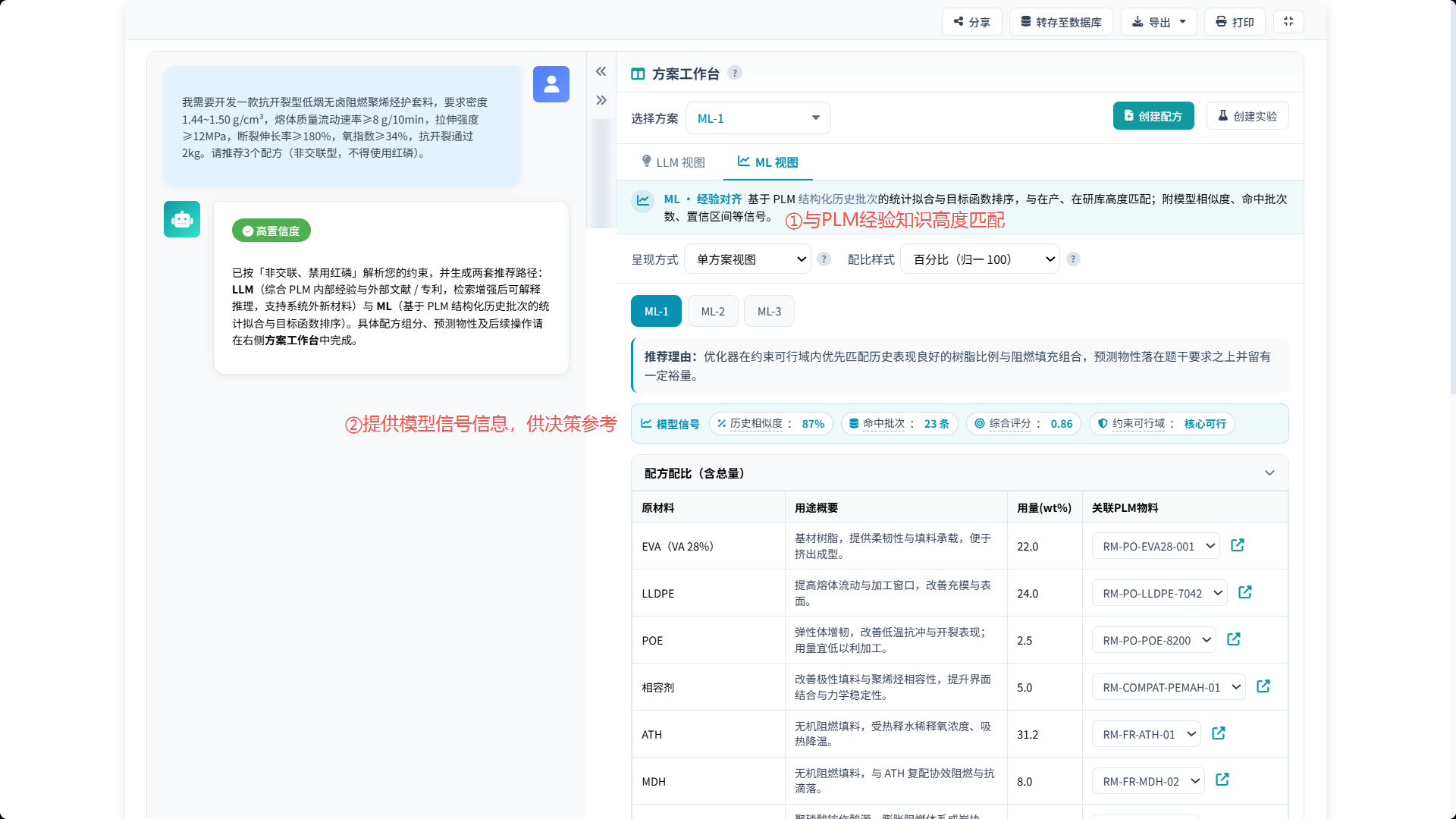Click the MDH usage value 8.0
This screenshot has height=819, width=1456.
tap(1025, 782)
